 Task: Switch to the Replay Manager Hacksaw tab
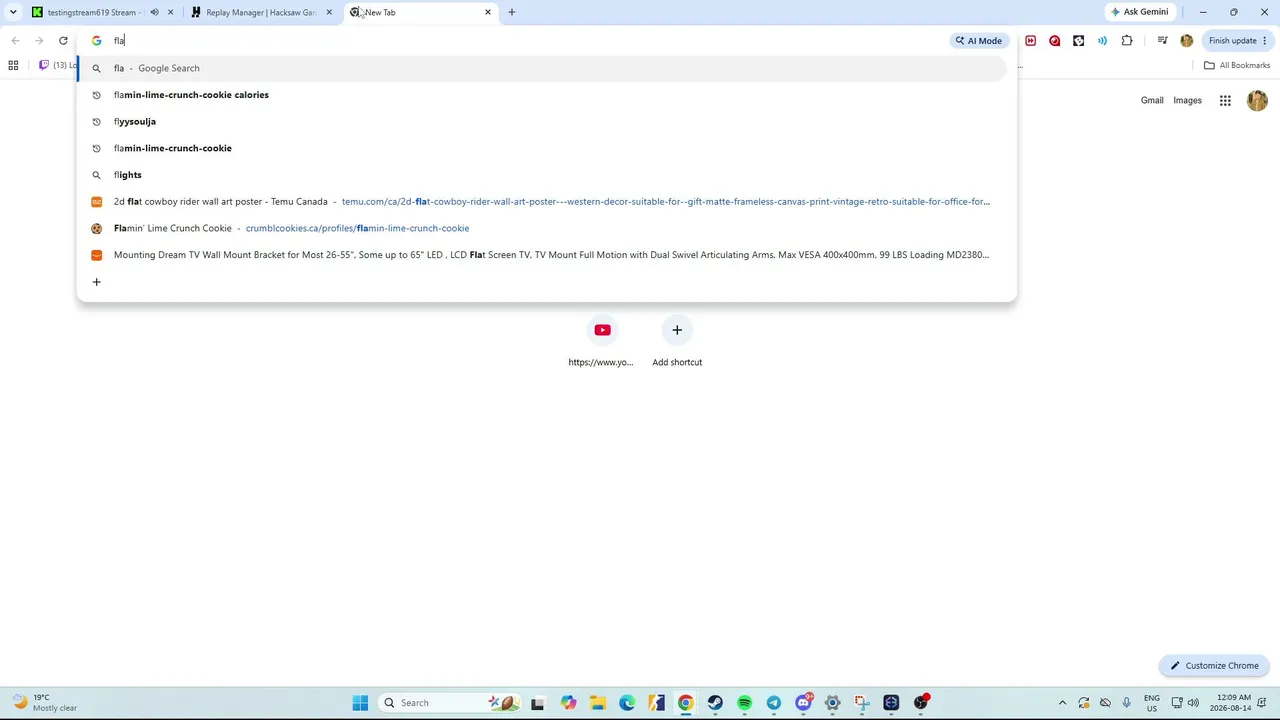260,12
